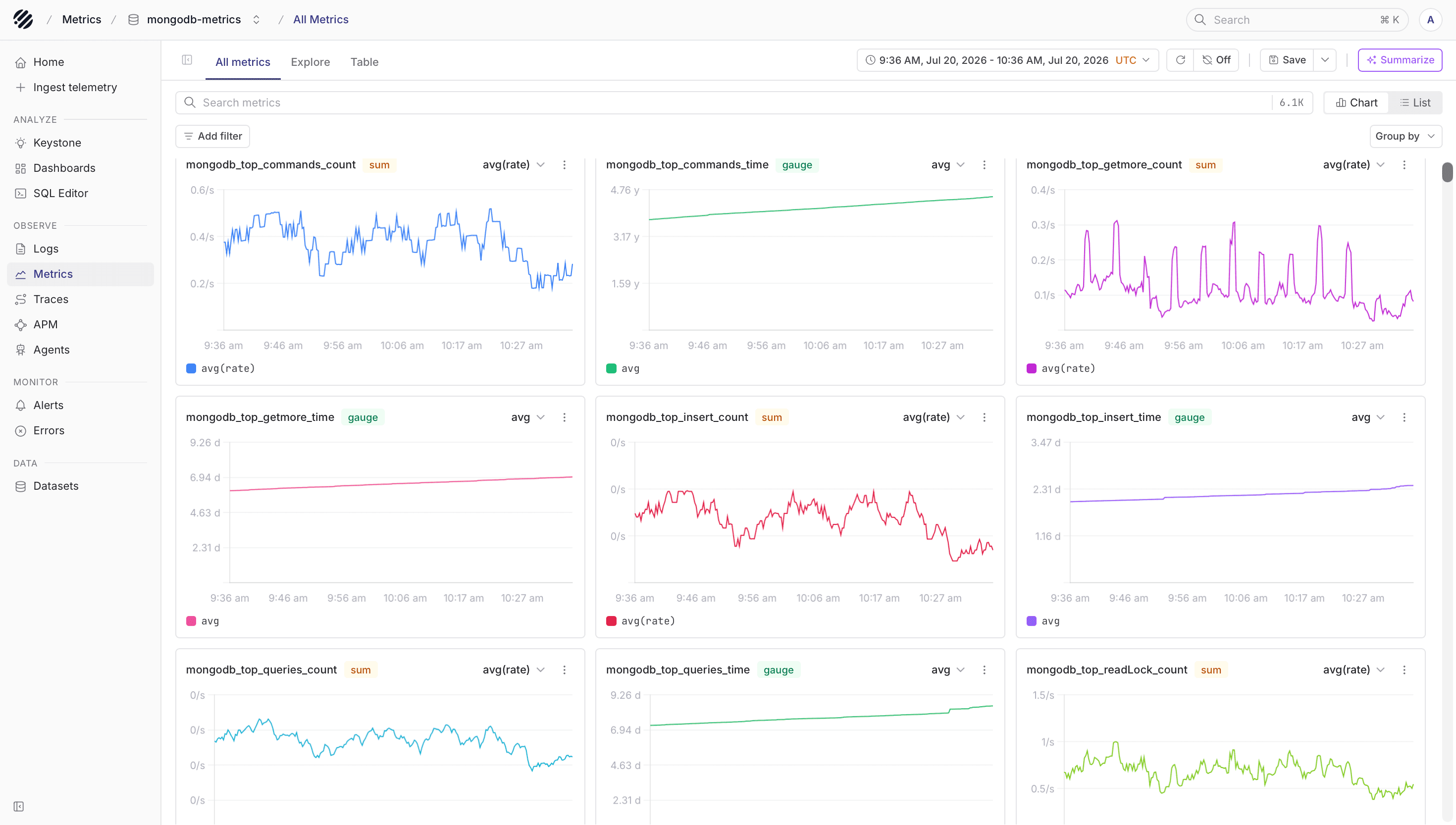Open the Group by dropdown
Screen dimensions: 1456x825
(x=1405, y=136)
